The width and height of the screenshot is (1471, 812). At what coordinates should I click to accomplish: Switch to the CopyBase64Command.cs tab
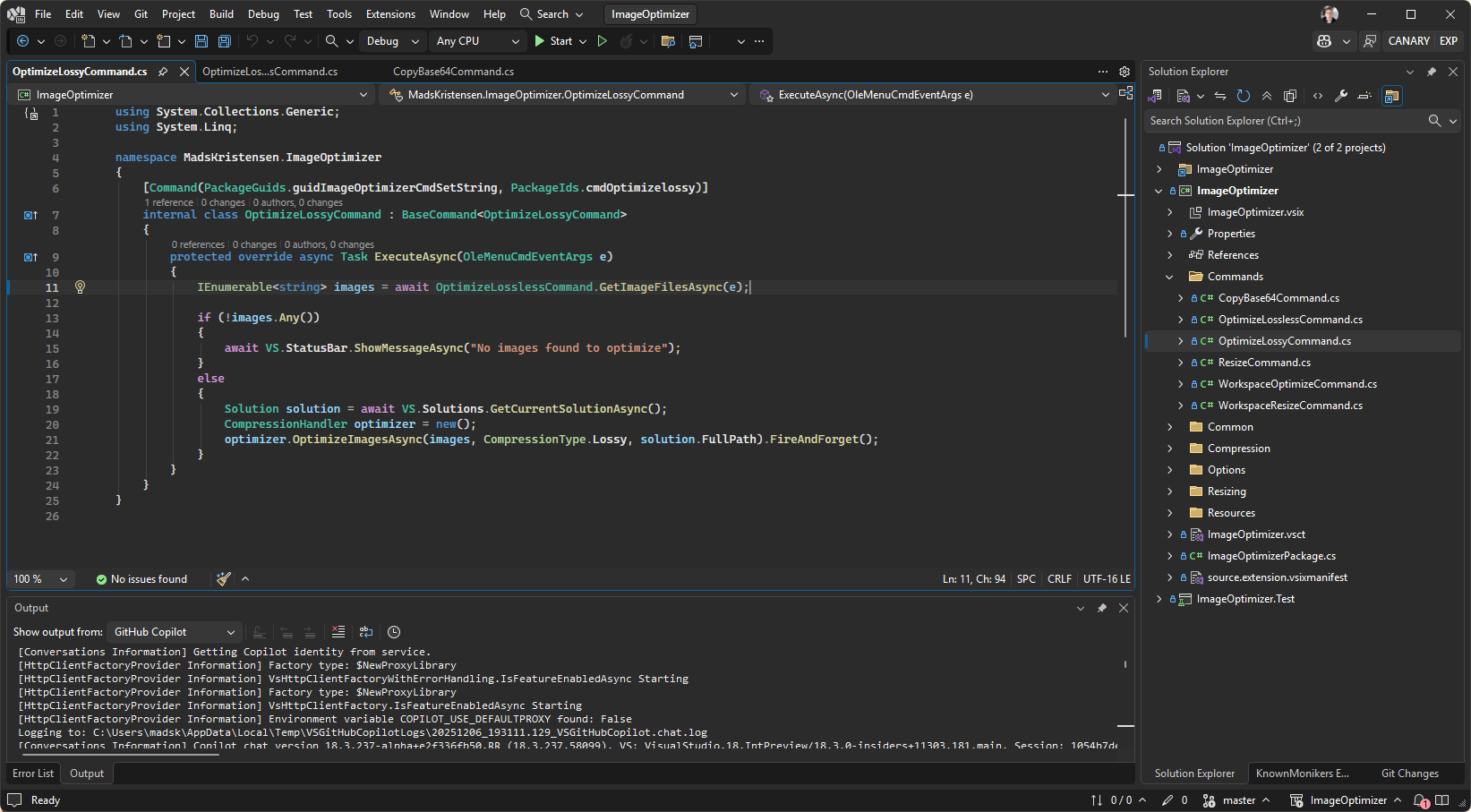point(453,72)
